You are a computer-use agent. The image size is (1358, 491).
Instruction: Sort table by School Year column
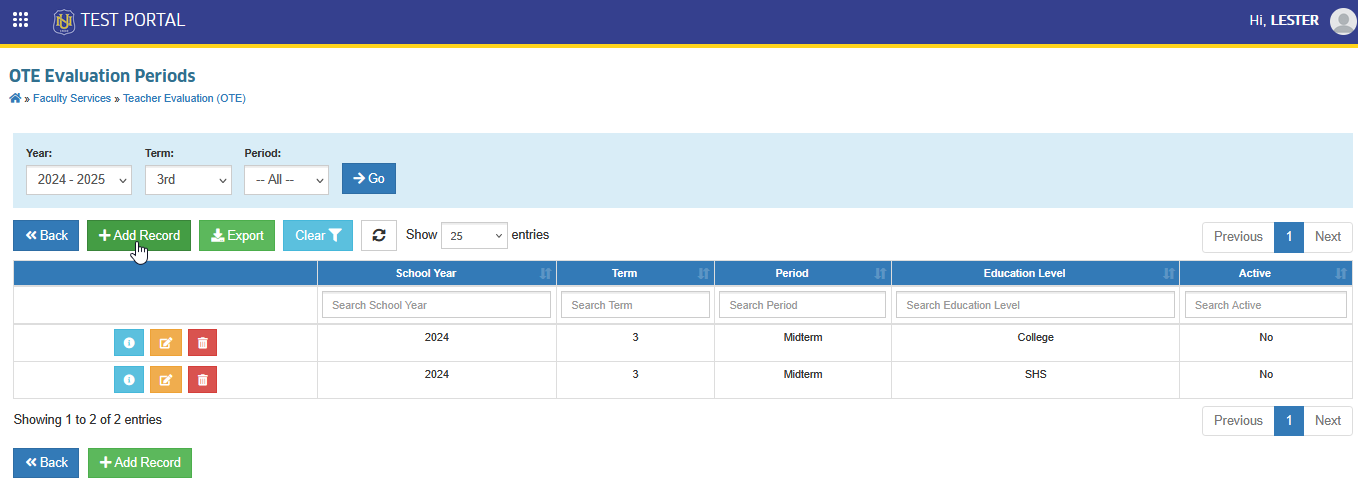pyautogui.click(x=436, y=273)
